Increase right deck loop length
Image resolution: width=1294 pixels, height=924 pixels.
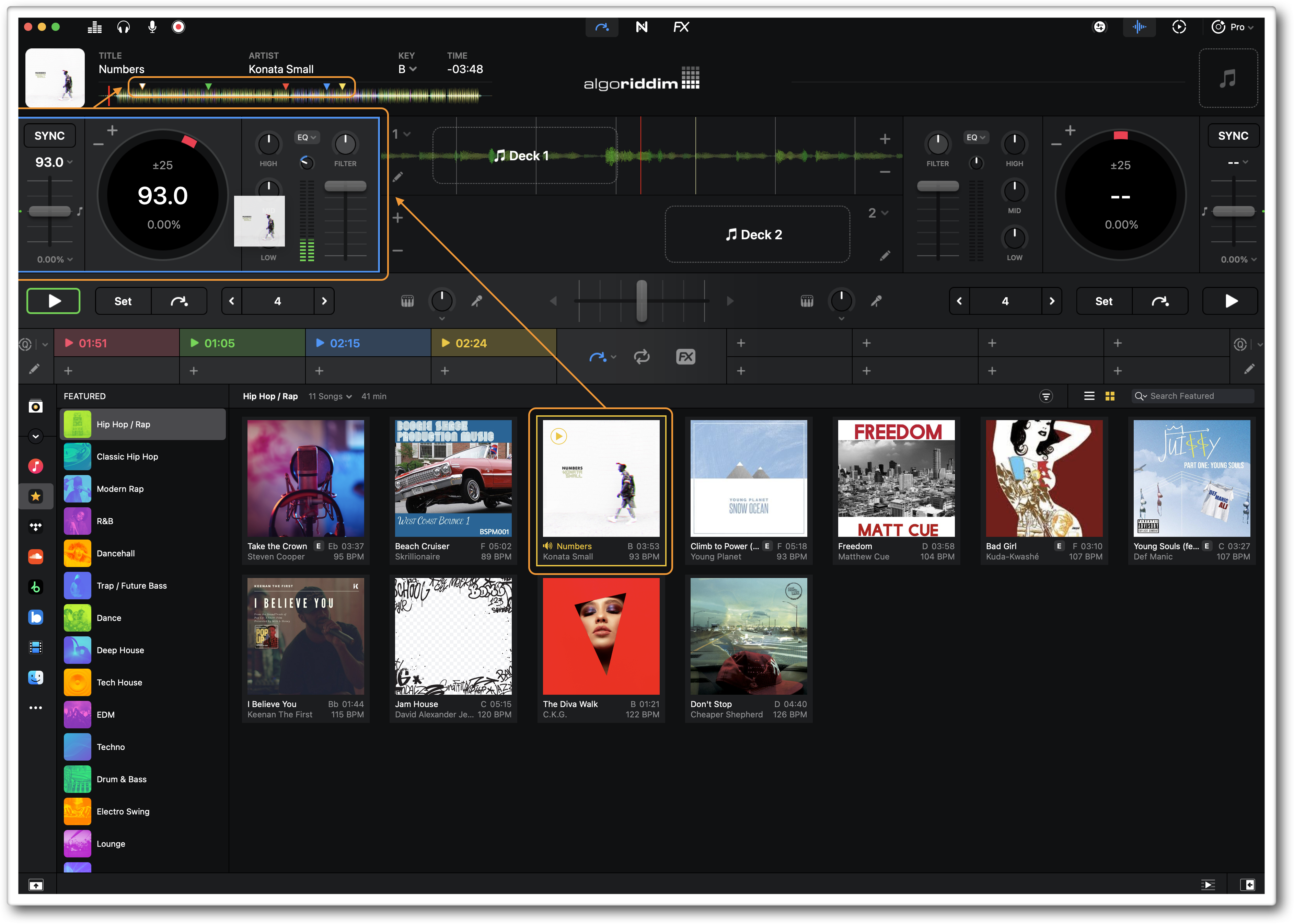pos(1052,301)
